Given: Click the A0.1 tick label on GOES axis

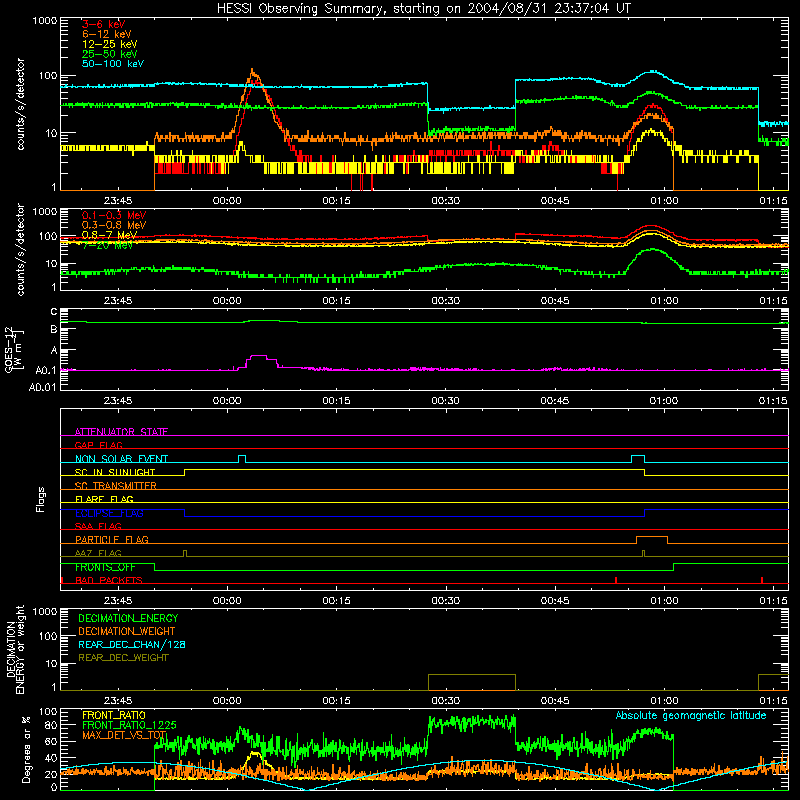Looking at the screenshot, I should pos(45,371).
